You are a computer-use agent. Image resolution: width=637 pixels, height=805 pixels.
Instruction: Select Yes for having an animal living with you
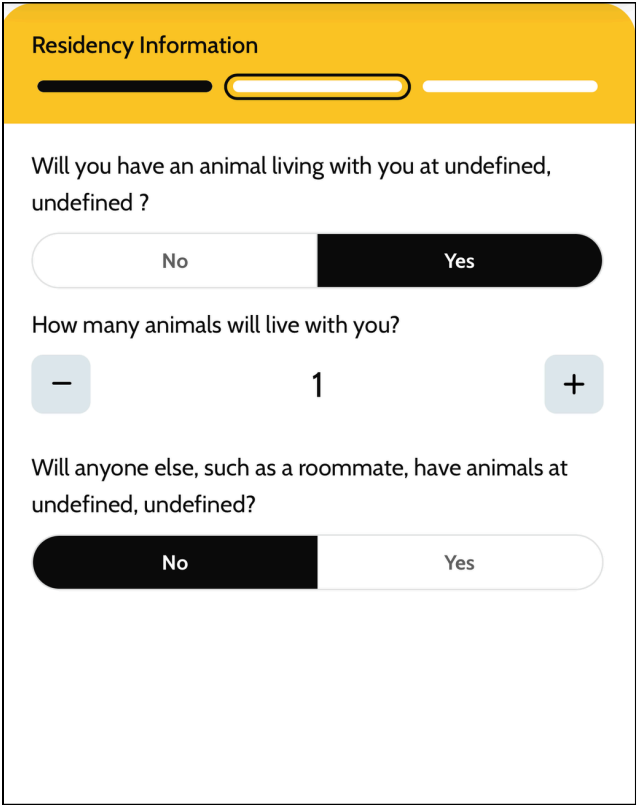(459, 261)
